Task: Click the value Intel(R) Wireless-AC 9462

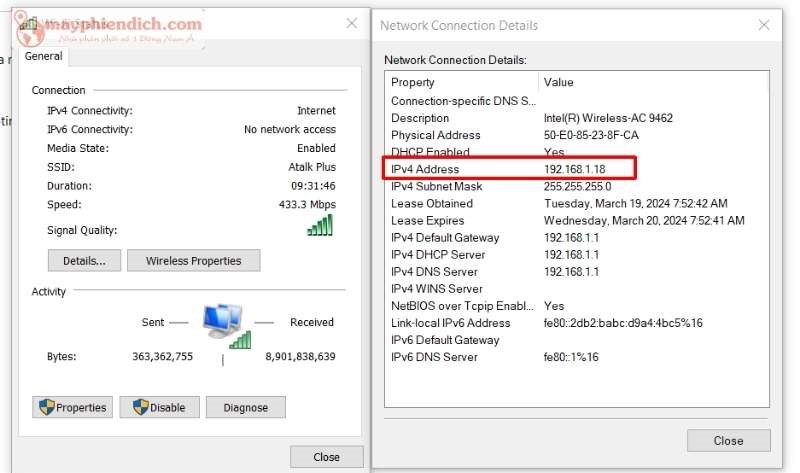Action: click(x=608, y=118)
